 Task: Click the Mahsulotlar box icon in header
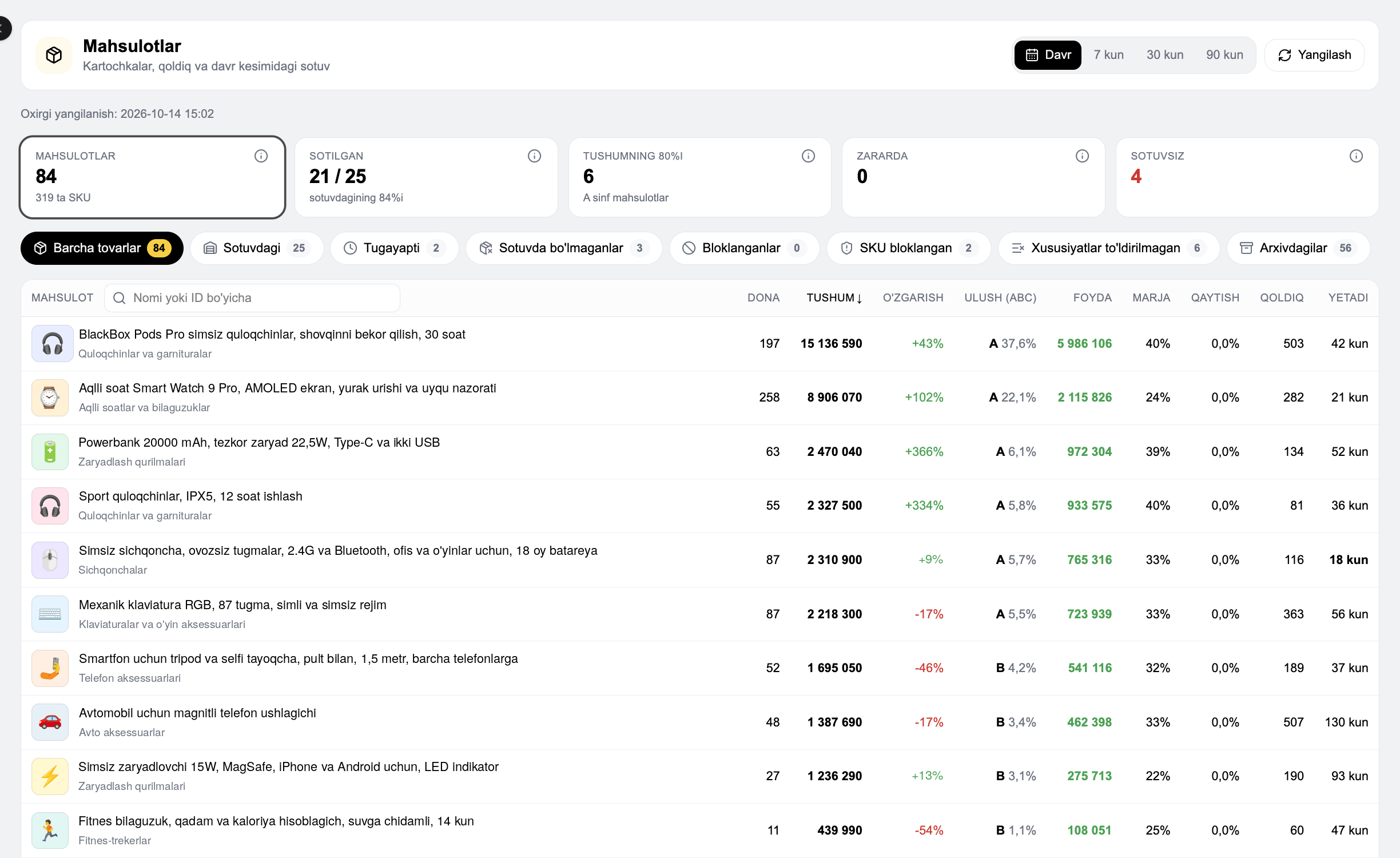point(54,55)
